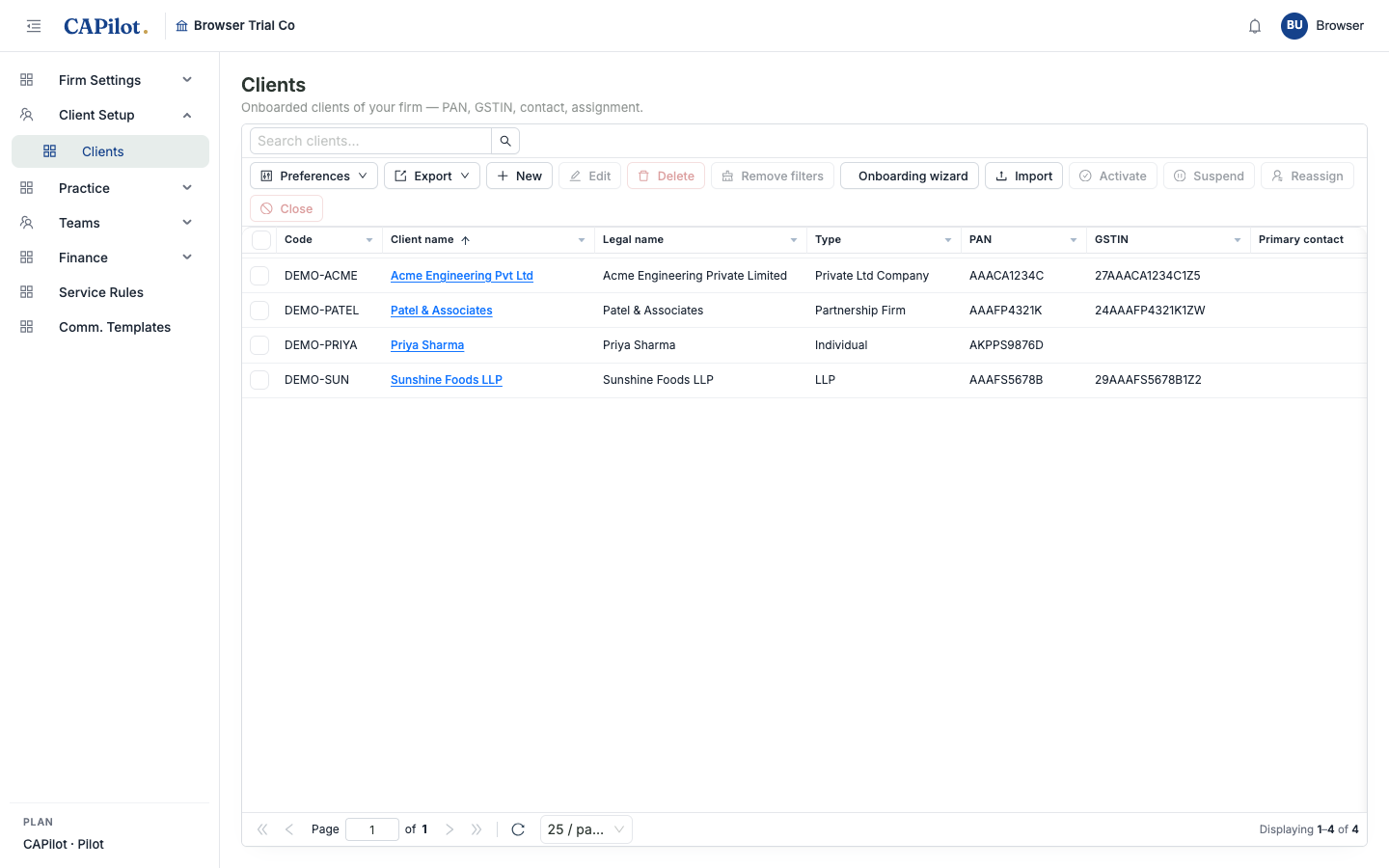The height and width of the screenshot is (868, 1389).
Task: Open the Preferences dropdown
Action: coord(313,176)
